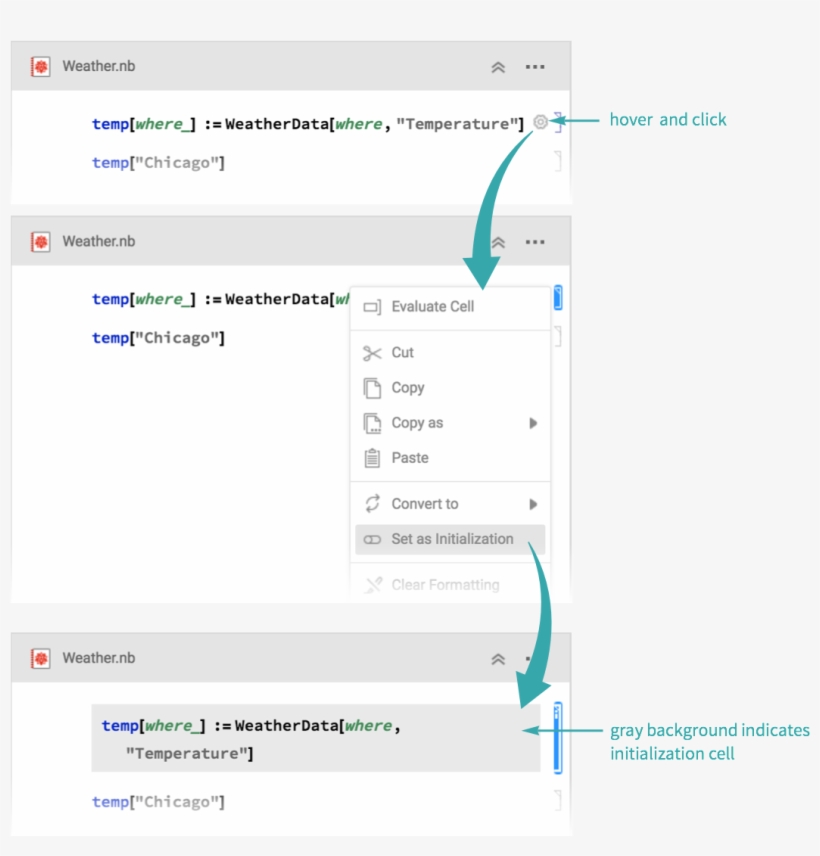Click the red notebook icon in the top Weather.nb header
Image resolution: width=820 pixels, height=856 pixels.
tap(40, 67)
